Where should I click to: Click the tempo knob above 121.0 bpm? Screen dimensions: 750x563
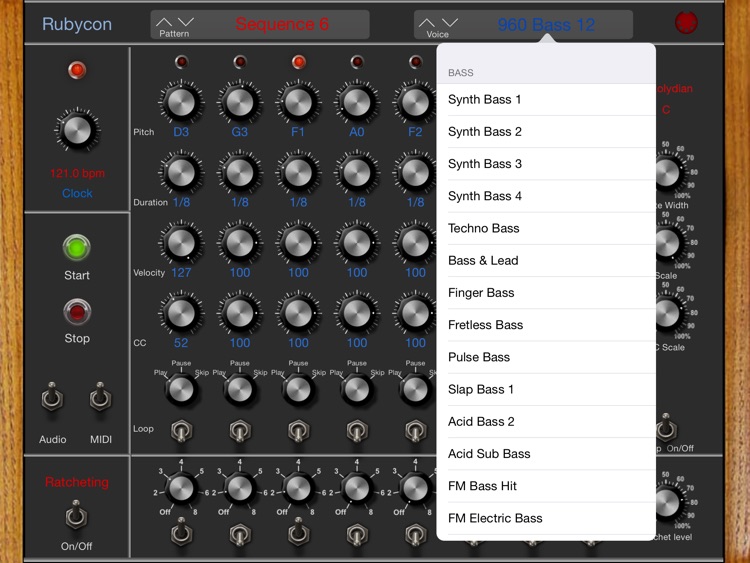click(77, 130)
